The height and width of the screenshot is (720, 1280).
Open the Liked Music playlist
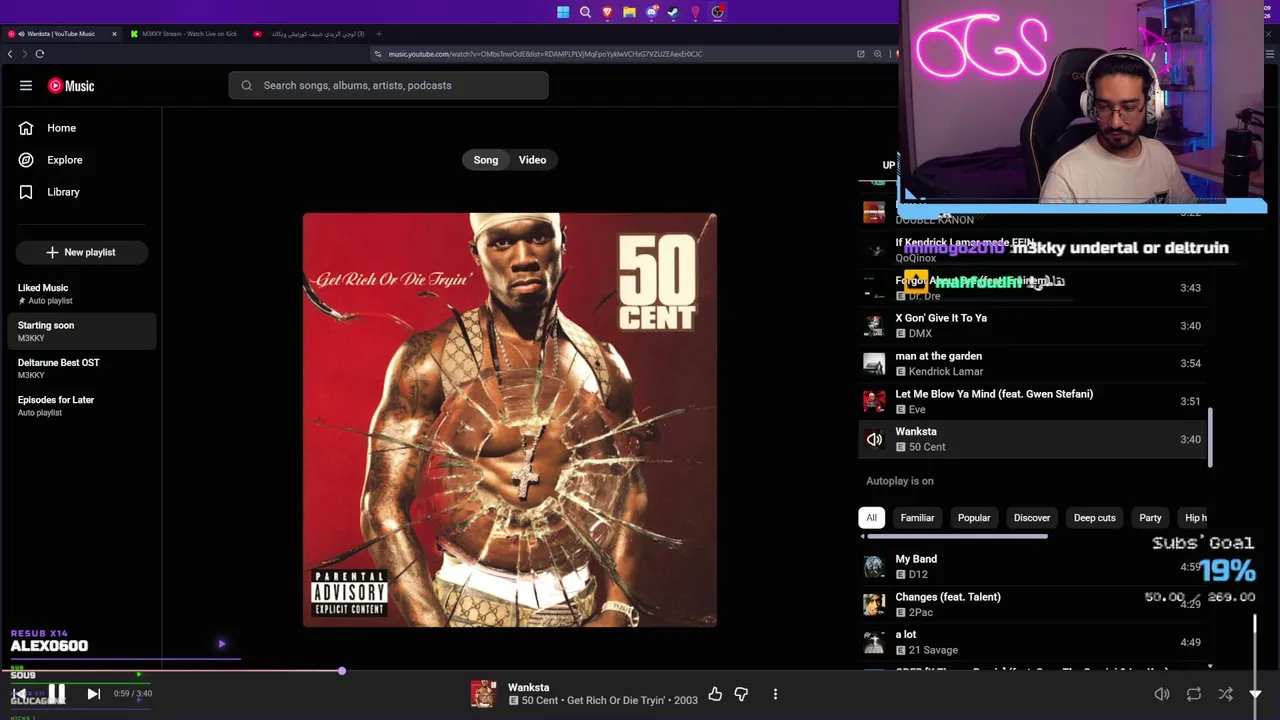[81, 294]
